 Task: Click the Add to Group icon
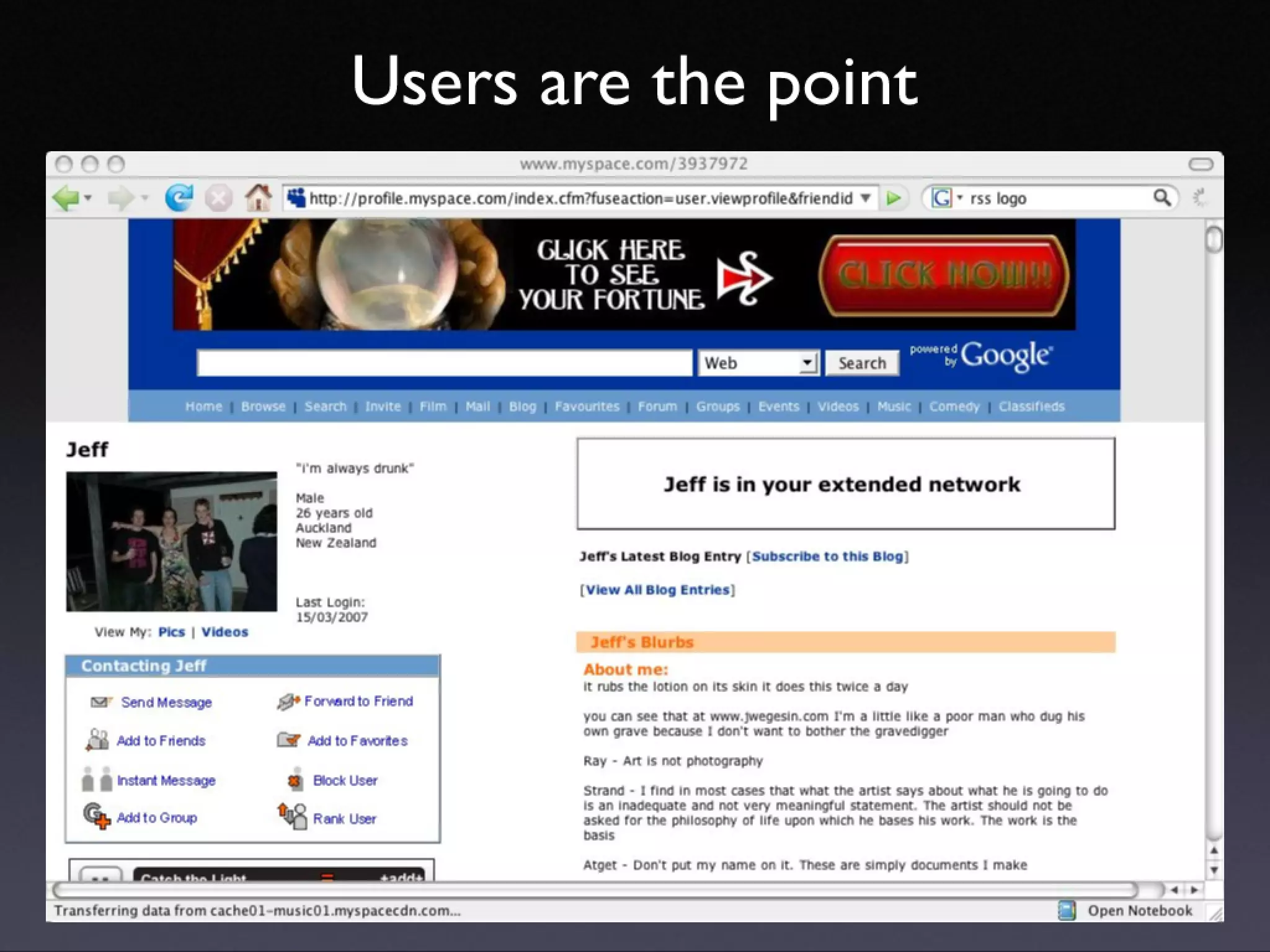pos(96,816)
